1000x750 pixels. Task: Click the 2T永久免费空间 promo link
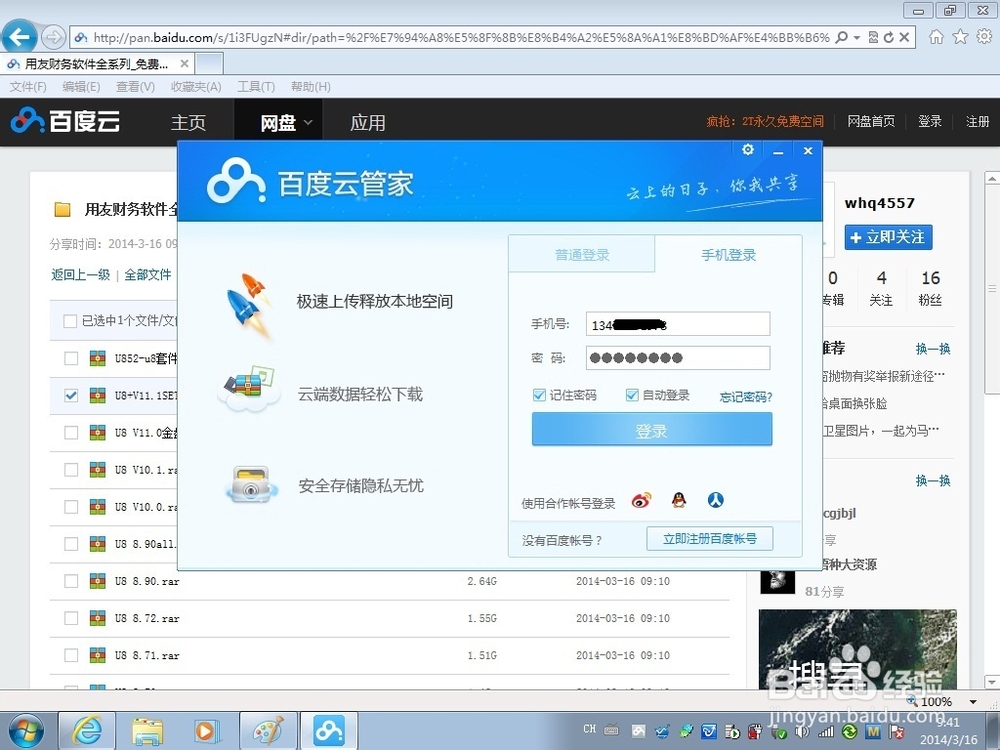pos(765,121)
